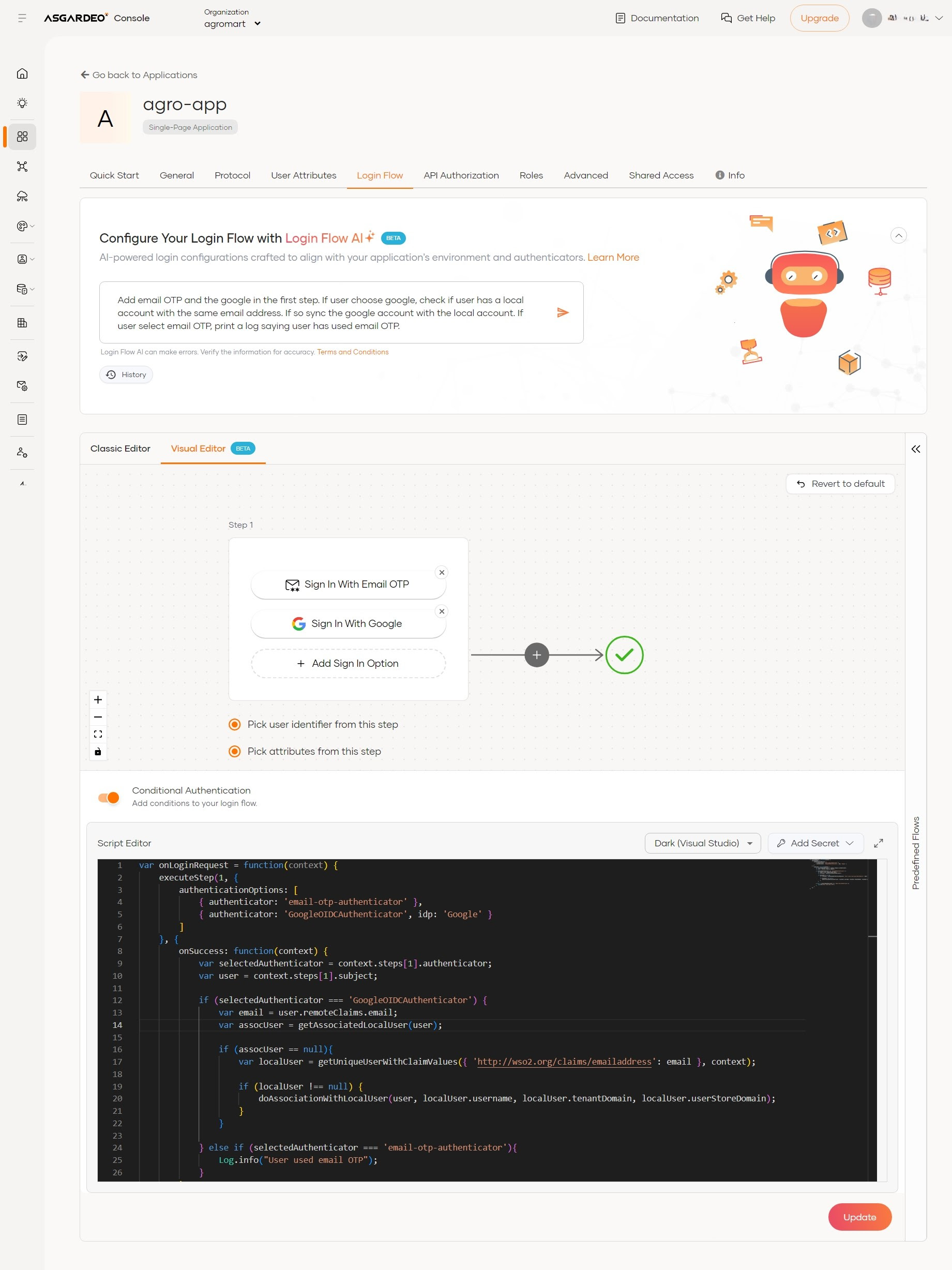The image size is (952, 1270).
Task: Open the user settings sidebar icon
Action: click(x=22, y=453)
